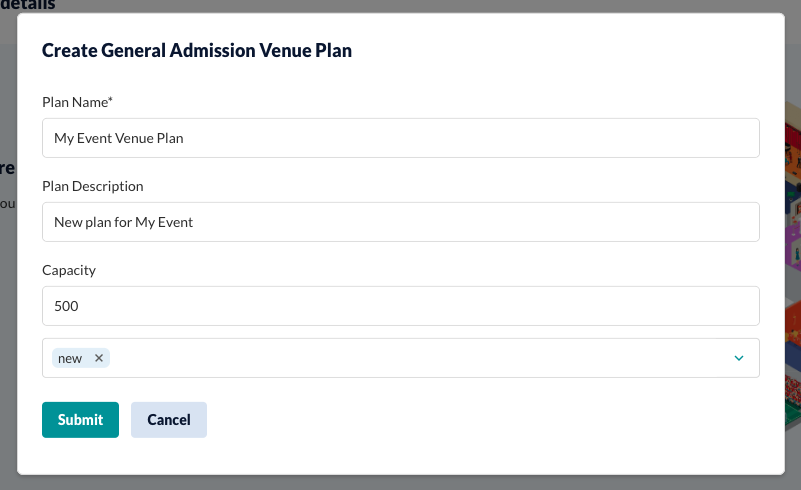Click the Plan Name label
The height and width of the screenshot is (490, 801).
[x=75, y=102]
